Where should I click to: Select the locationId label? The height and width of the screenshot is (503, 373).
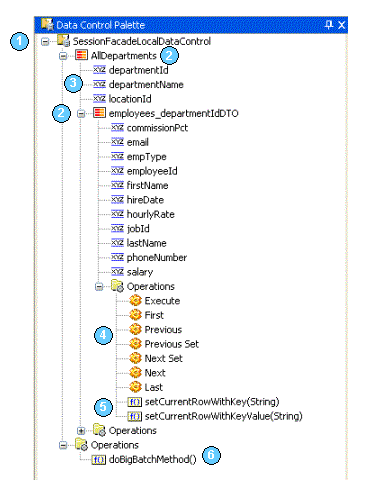pos(130,99)
